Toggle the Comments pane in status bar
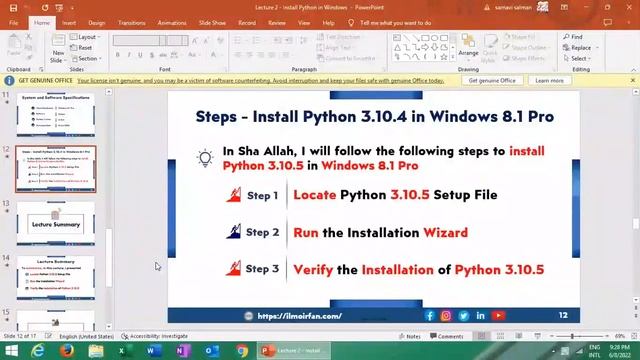640x360 pixels. pyautogui.click(x=447, y=336)
